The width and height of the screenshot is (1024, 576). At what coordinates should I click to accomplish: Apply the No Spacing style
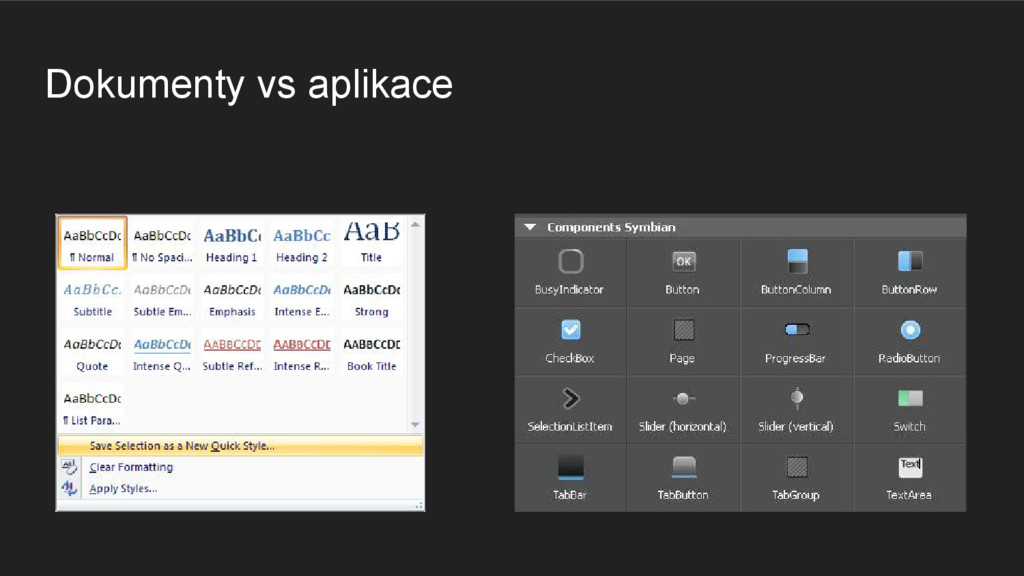click(x=162, y=243)
